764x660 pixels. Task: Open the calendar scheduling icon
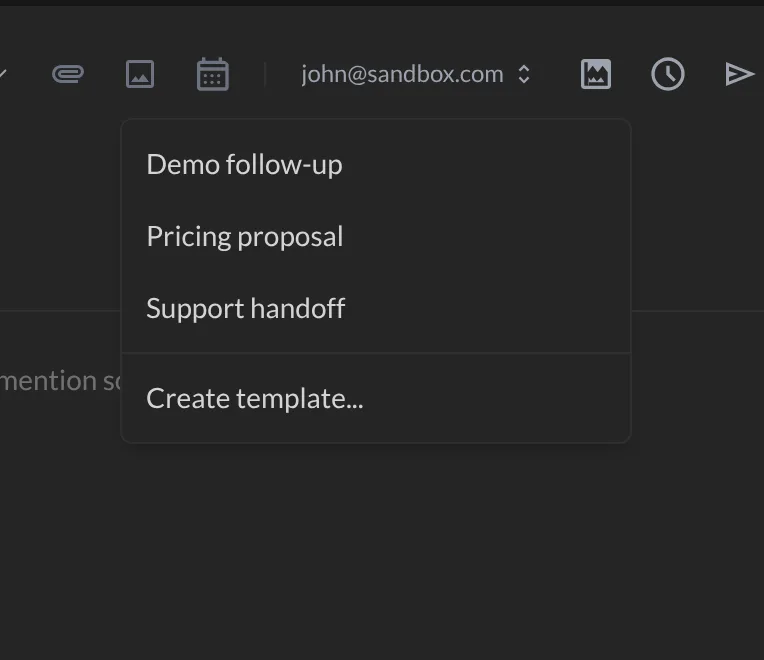tap(212, 74)
